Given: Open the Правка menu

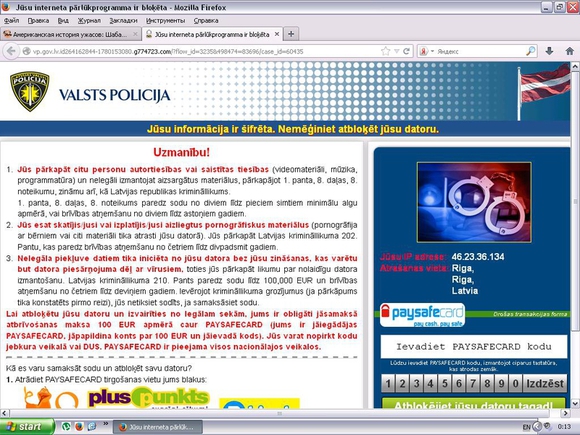Looking at the screenshot, I should click(x=38, y=21).
